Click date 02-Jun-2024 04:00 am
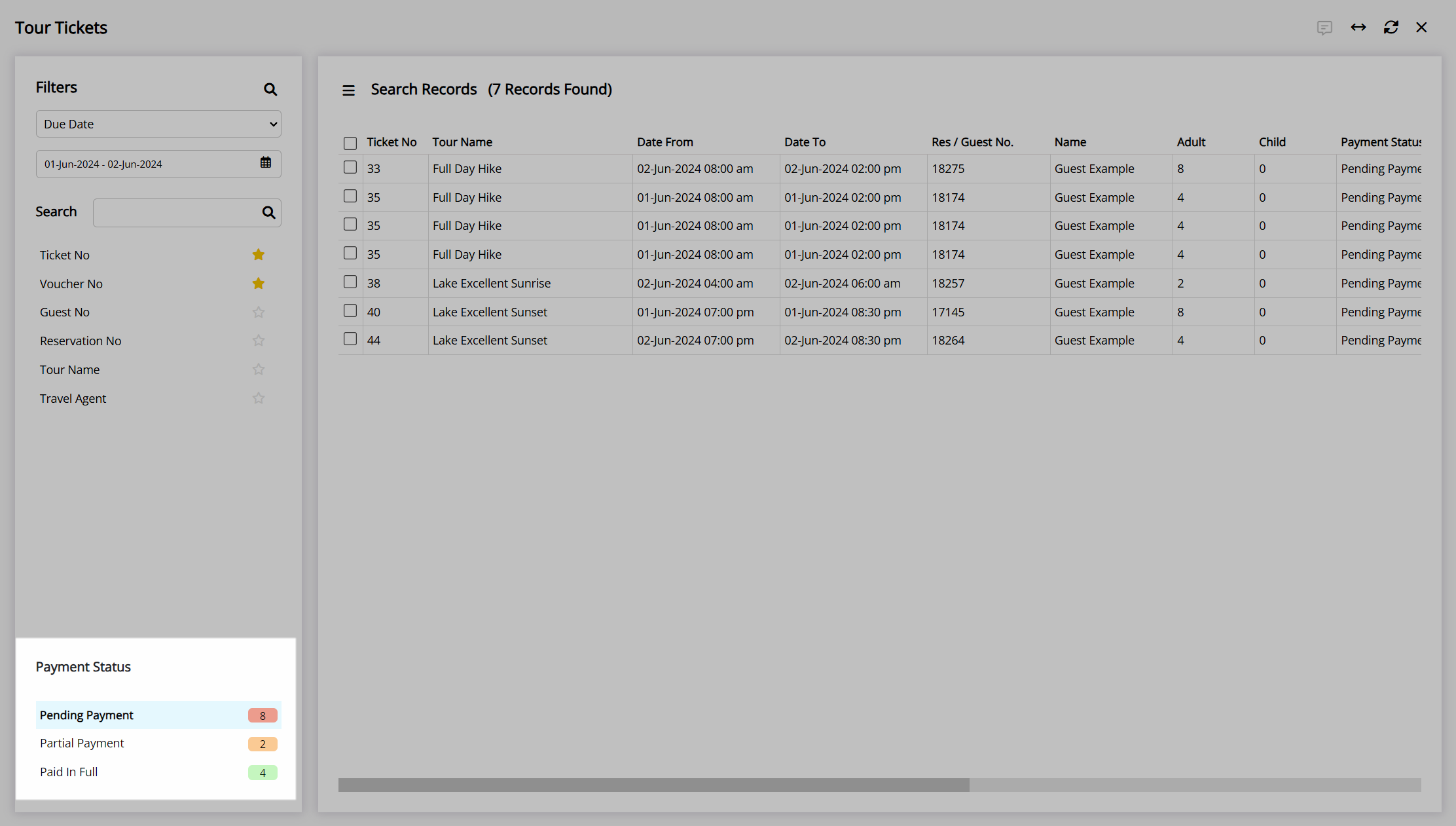The height and width of the screenshot is (826, 1456). coord(695,283)
